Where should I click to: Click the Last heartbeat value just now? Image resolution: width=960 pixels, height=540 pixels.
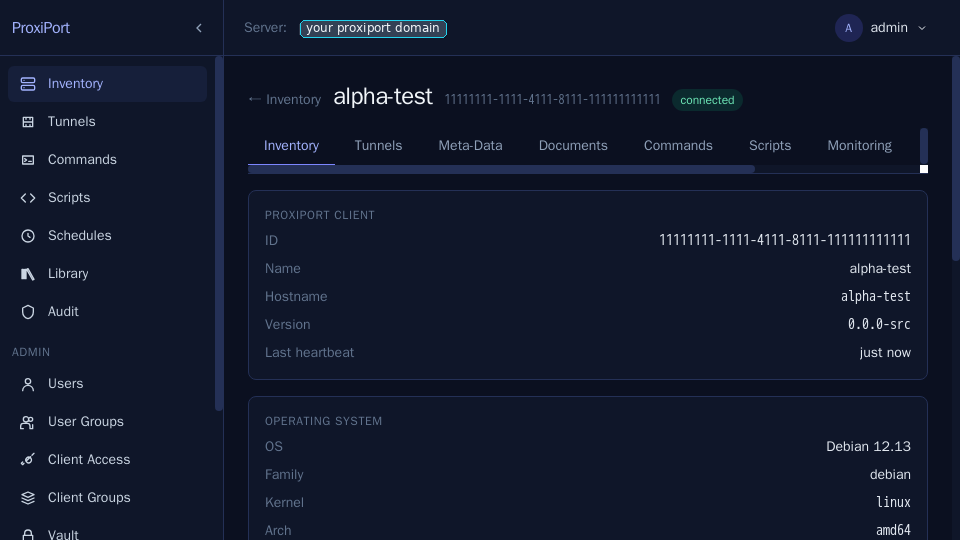885,353
